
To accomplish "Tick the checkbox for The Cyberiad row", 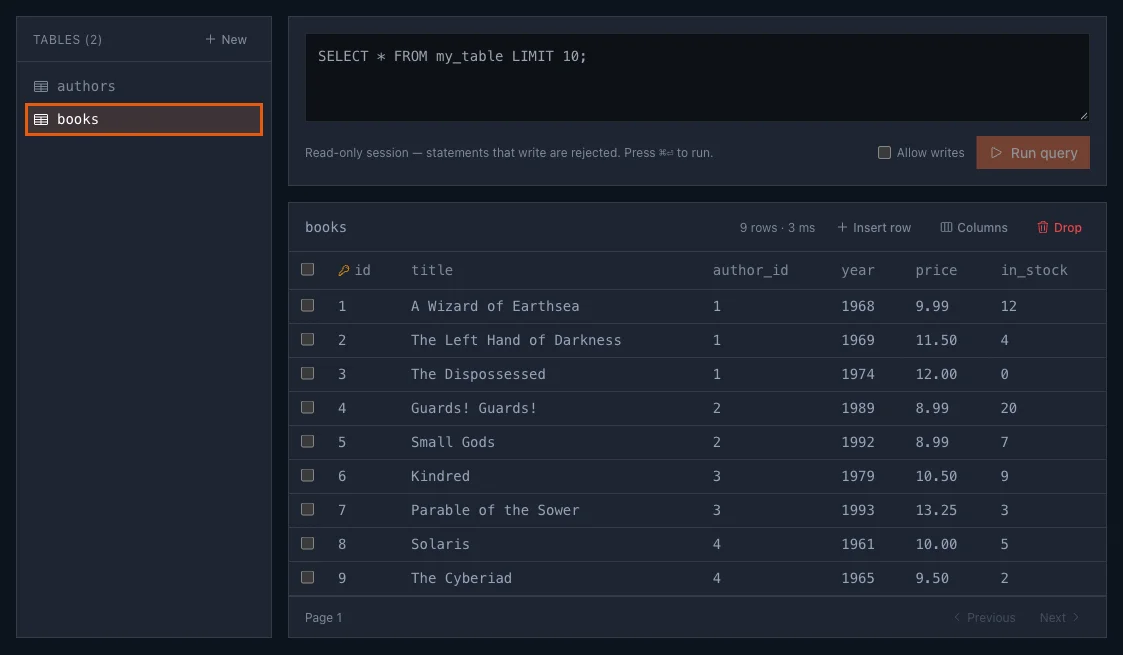I will pyautogui.click(x=307, y=577).
